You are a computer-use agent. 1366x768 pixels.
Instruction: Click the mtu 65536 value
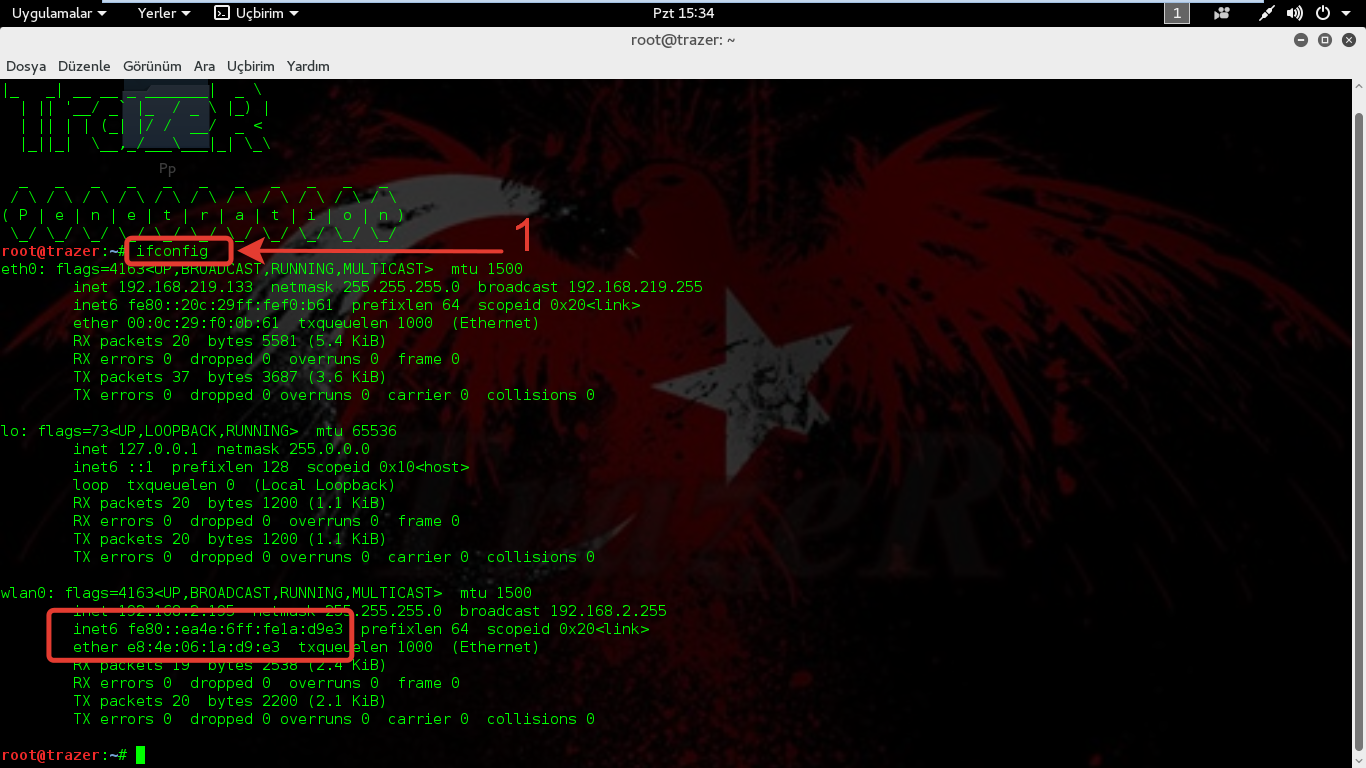click(x=356, y=431)
